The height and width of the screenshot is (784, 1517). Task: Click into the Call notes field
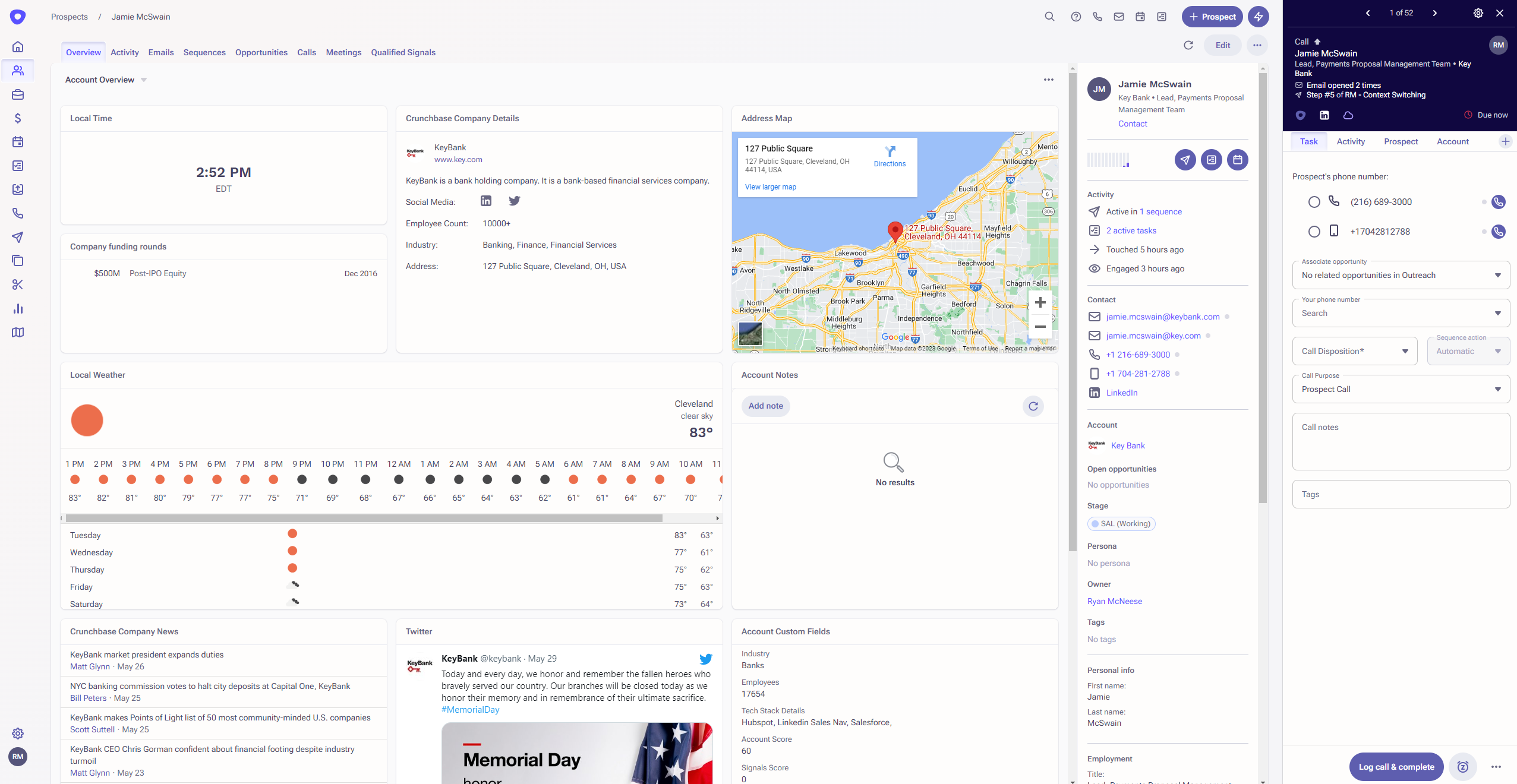(x=1401, y=442)
